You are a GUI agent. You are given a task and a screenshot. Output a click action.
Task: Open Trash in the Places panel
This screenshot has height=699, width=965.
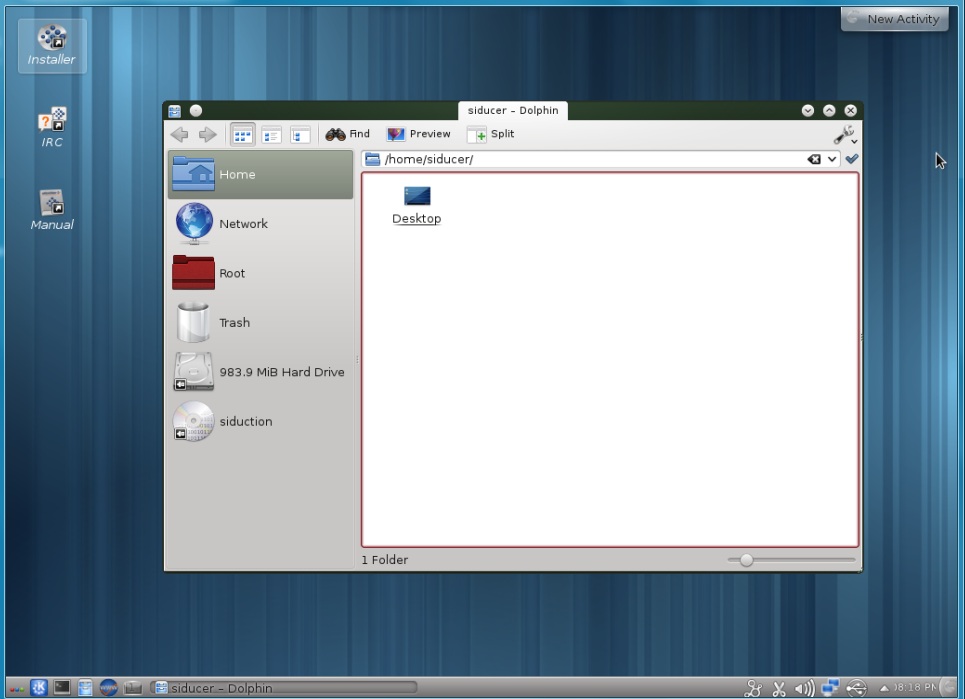[260, 322]
